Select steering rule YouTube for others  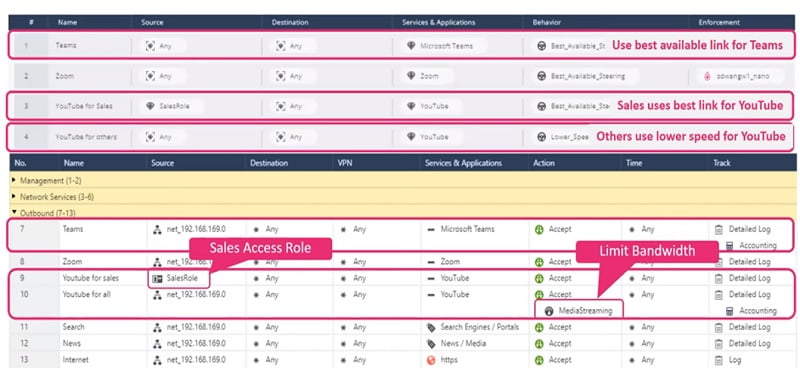pos(86,137)
